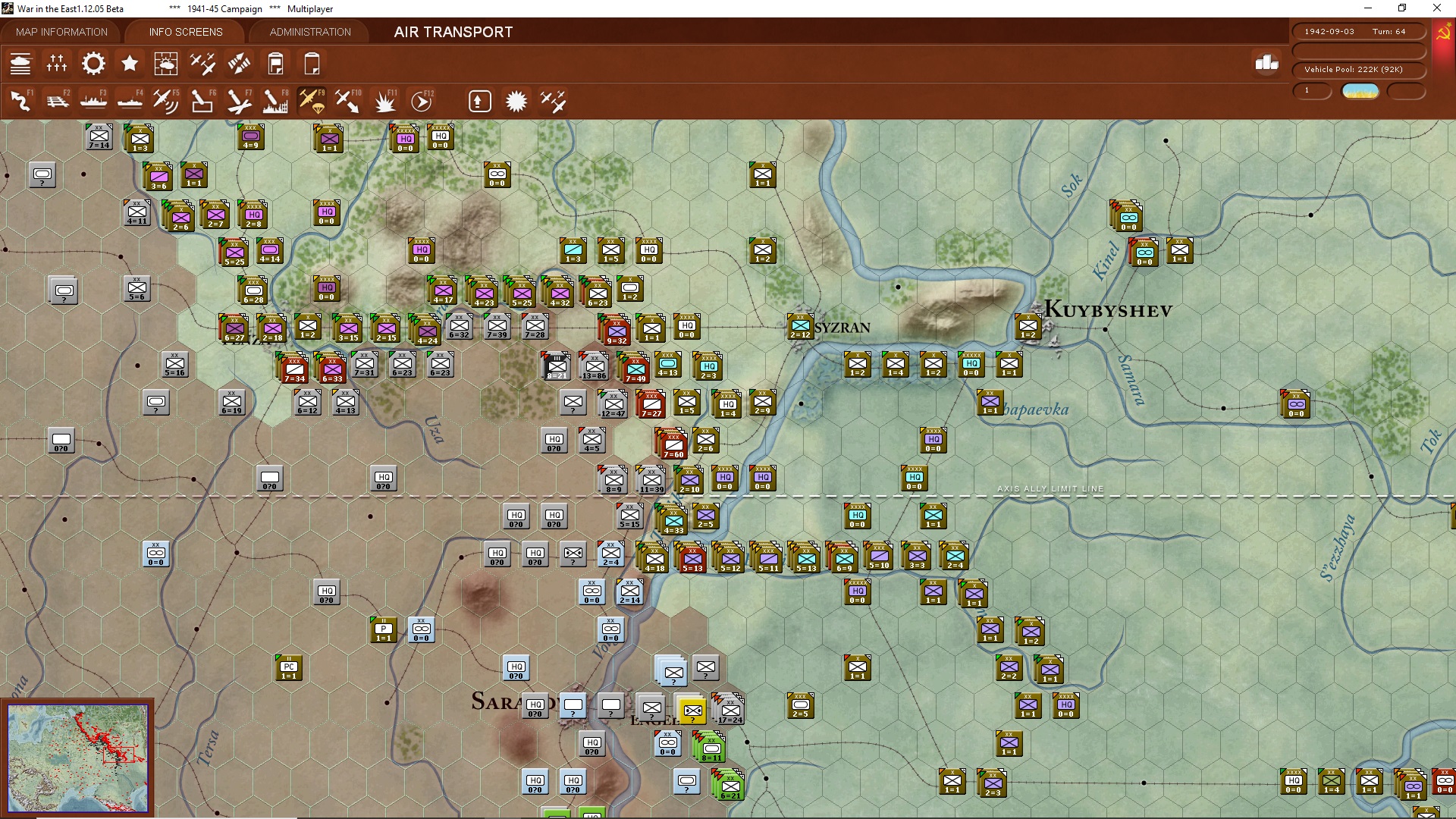Select Air recon mode F5

[166, 101]
